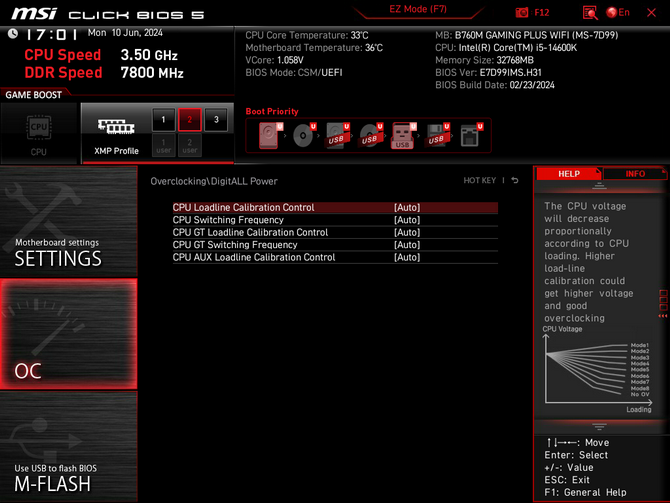Open the M-FLASH BIOS flash section
This screenshot has width=670, height=503.
(68, 446)
